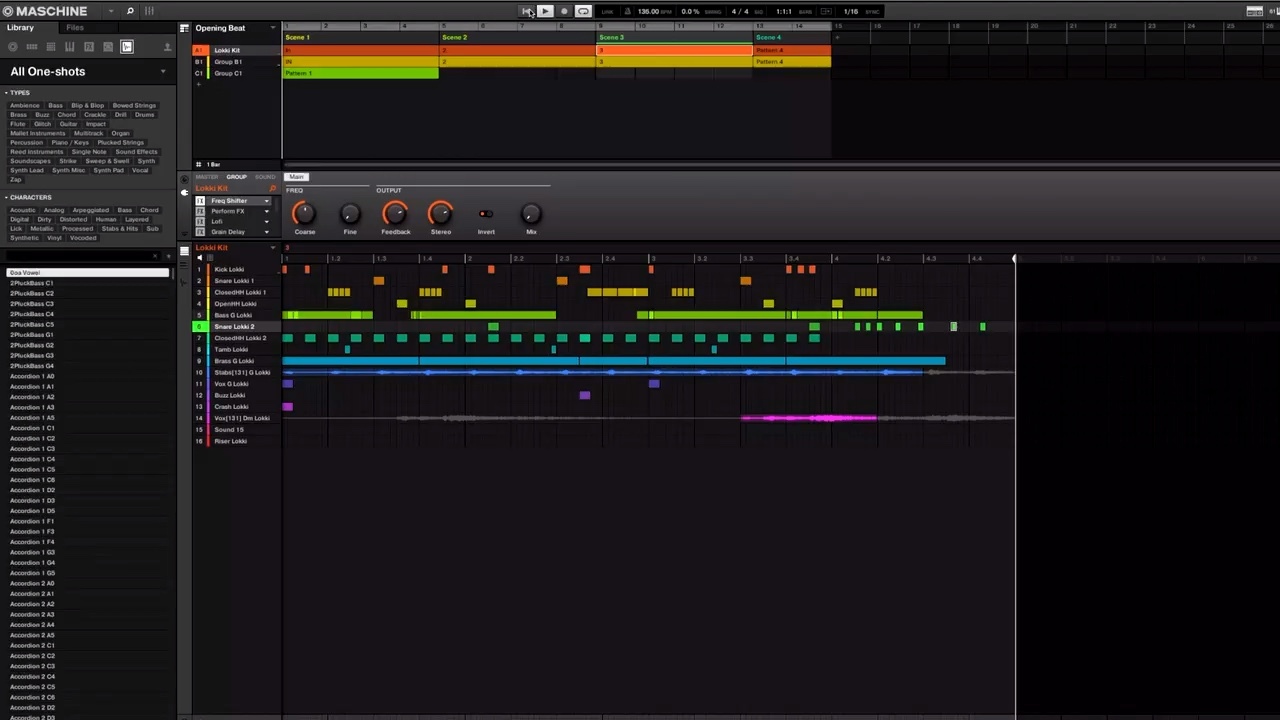Add a new group with plus button
The width and height of the screenshot is (1280, 720).
click(x=198, y=84)
